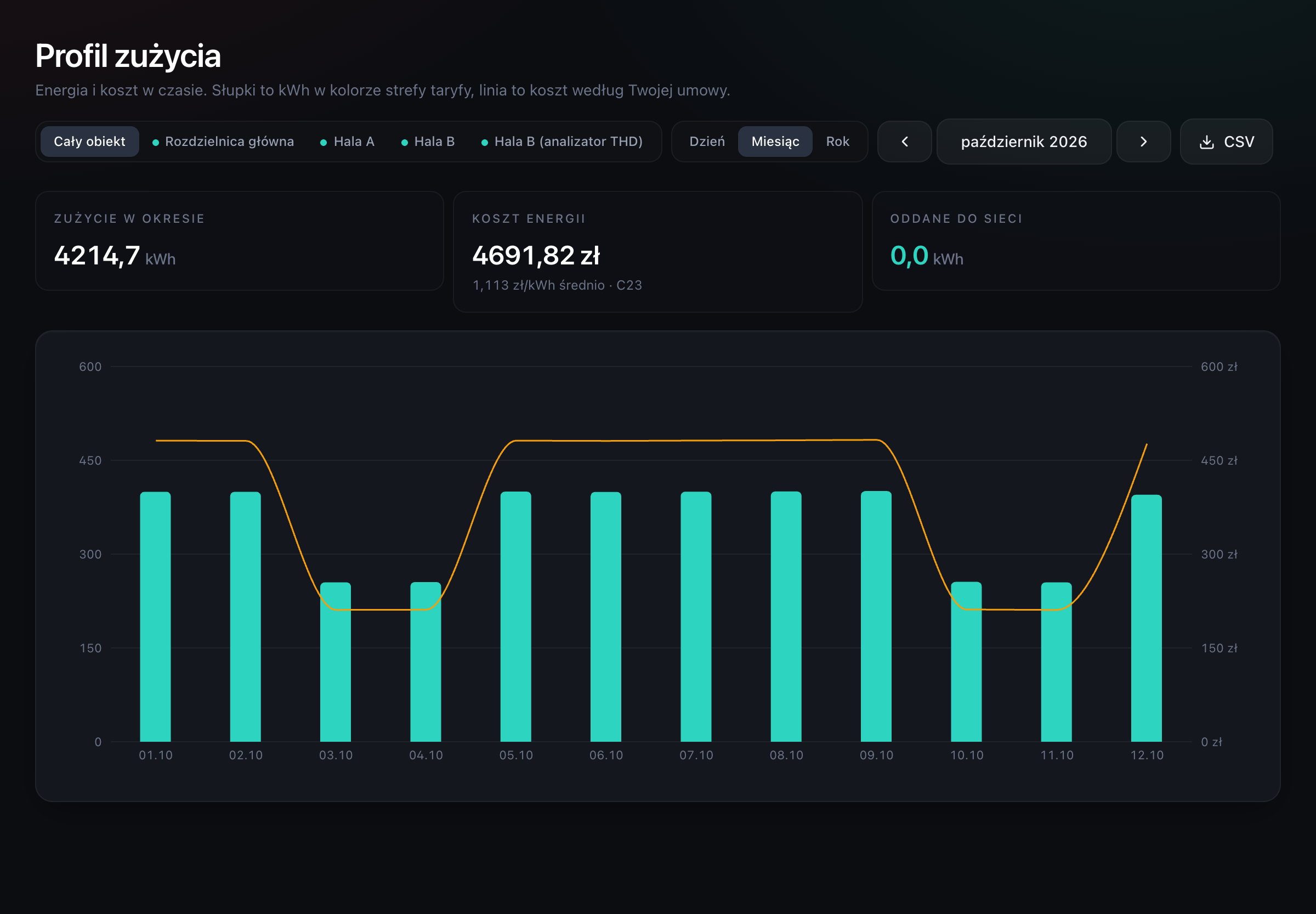Click the 600 zł right axis label

click(x=1219, y=366)
